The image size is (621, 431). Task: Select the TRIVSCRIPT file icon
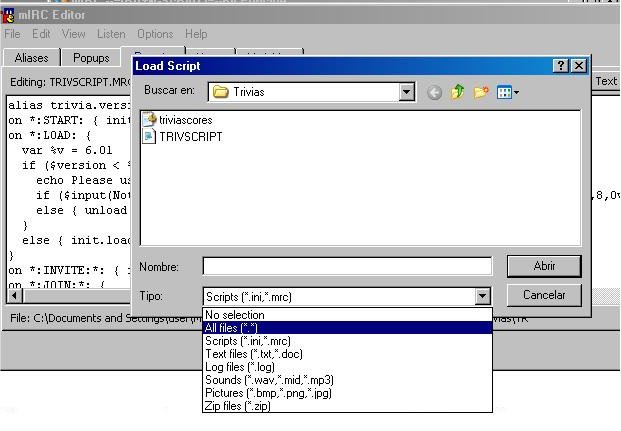pyautogui.click(x=149, y=137)
